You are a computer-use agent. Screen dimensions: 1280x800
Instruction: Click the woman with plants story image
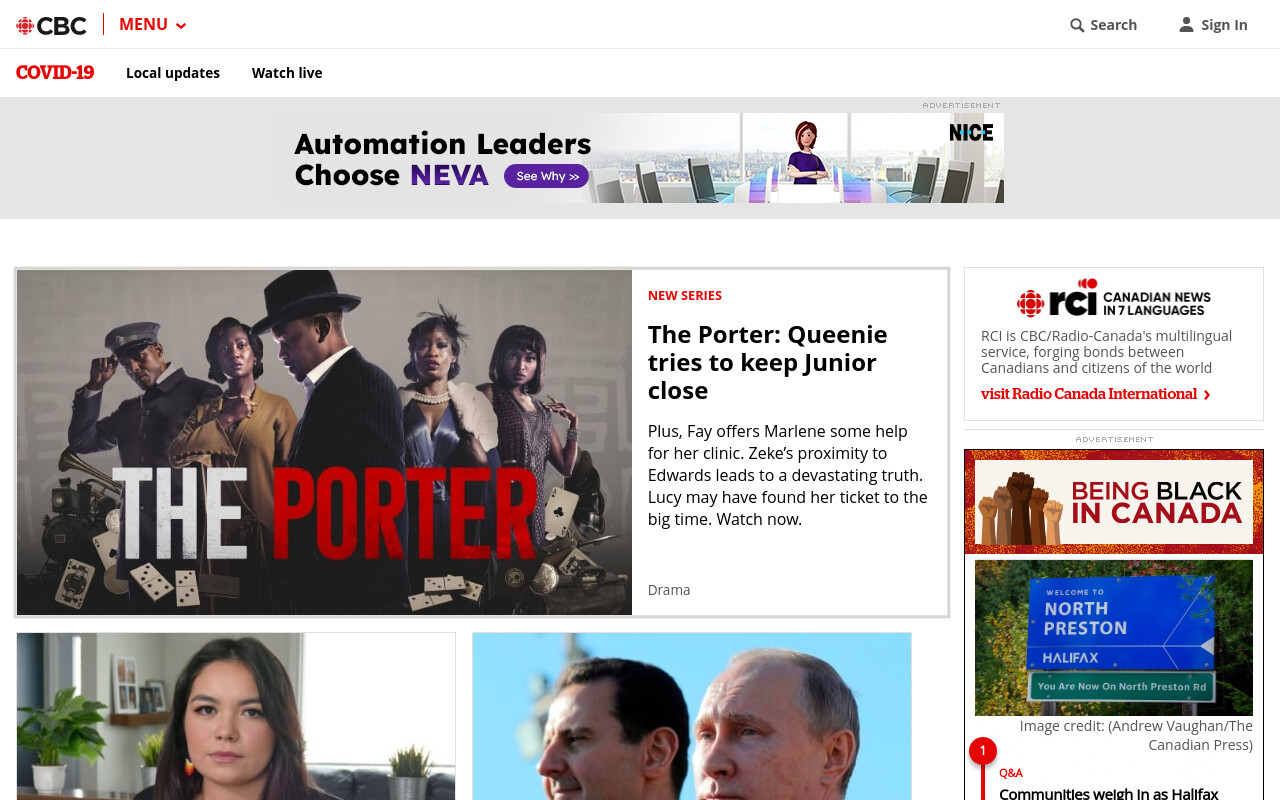pyautogui.click(x=236, y=716)
